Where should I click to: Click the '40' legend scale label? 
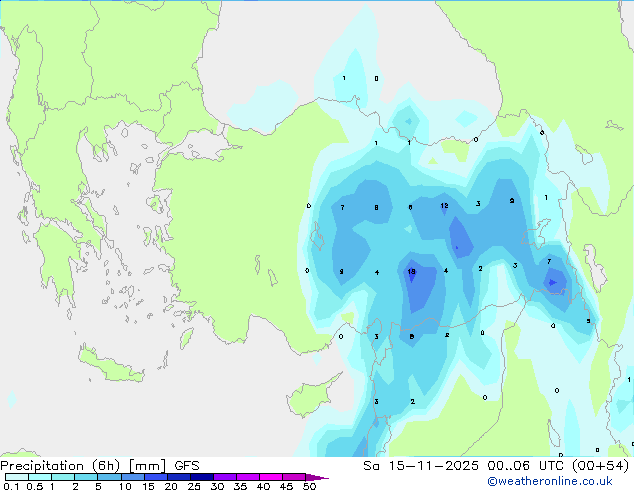264,486
